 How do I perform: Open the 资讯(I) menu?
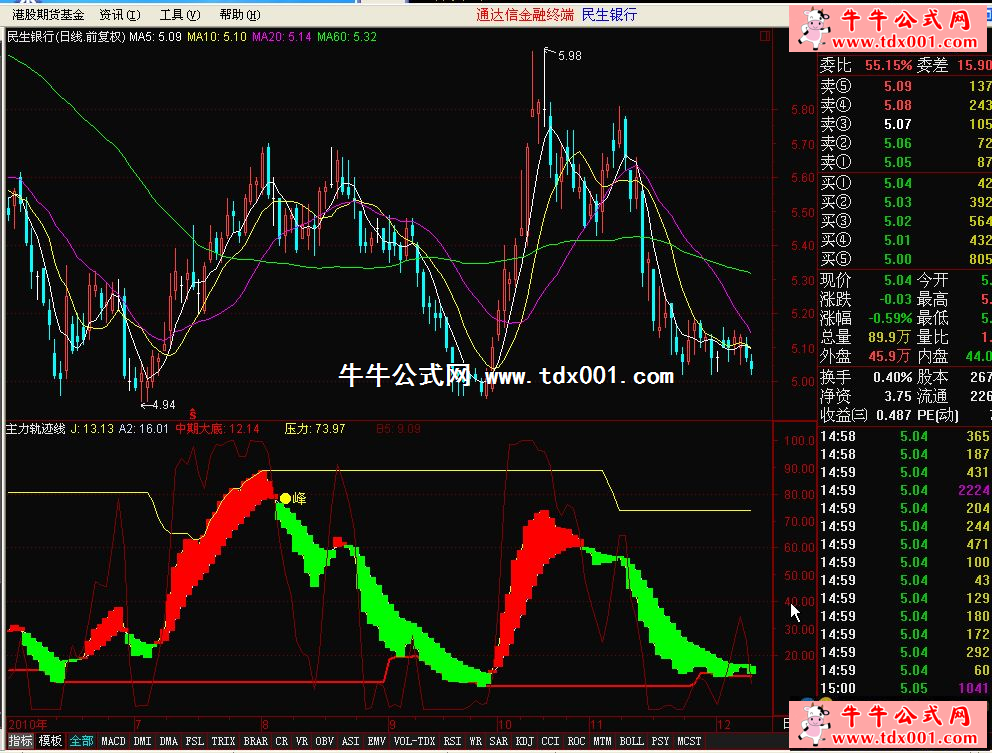pos(120,15)
